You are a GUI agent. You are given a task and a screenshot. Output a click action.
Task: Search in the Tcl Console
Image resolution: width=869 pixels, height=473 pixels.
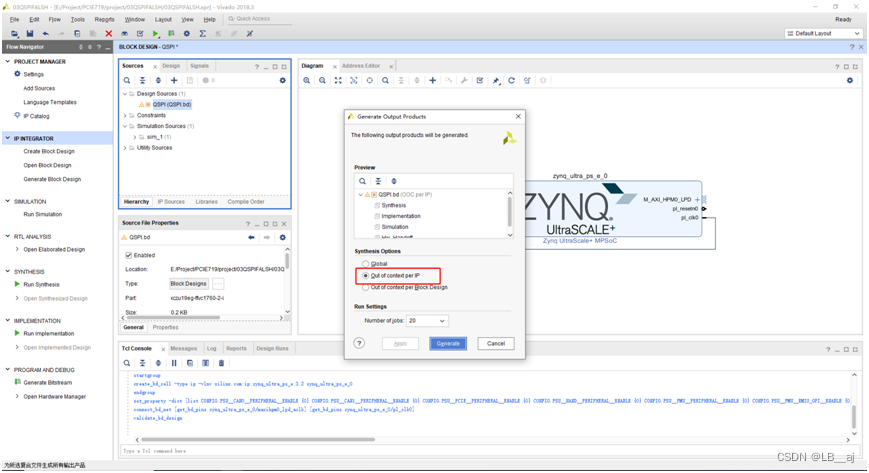pyautogui.click(x=127, y=363)
